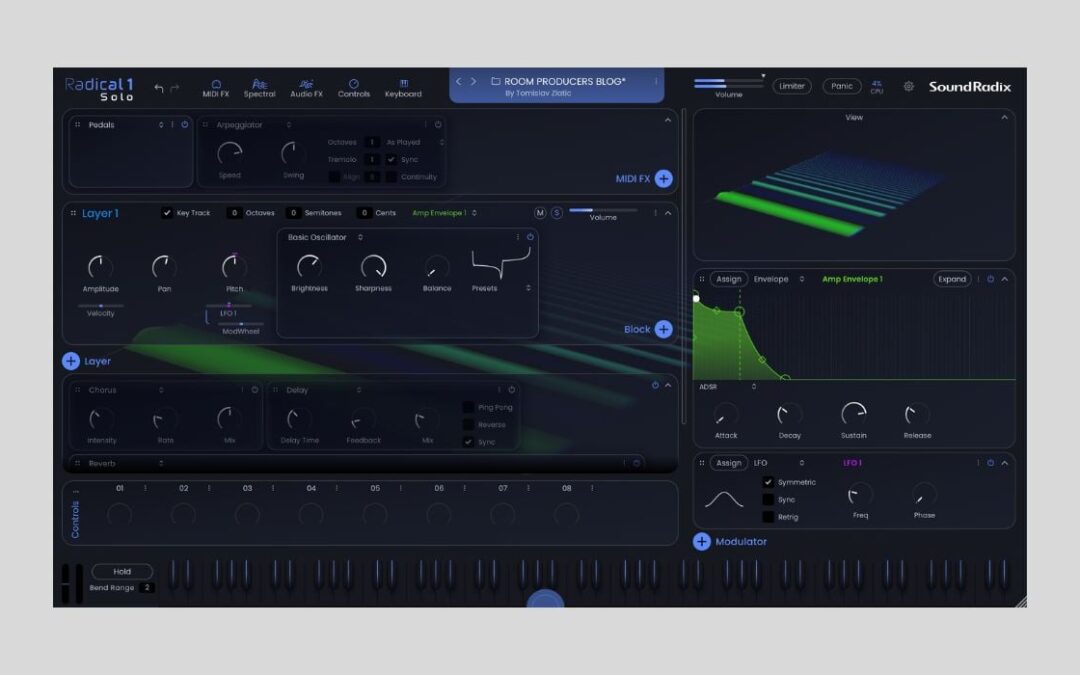Mute Layer 1 with the M icon
The image size is (1080, 675).
pos(540,213)
